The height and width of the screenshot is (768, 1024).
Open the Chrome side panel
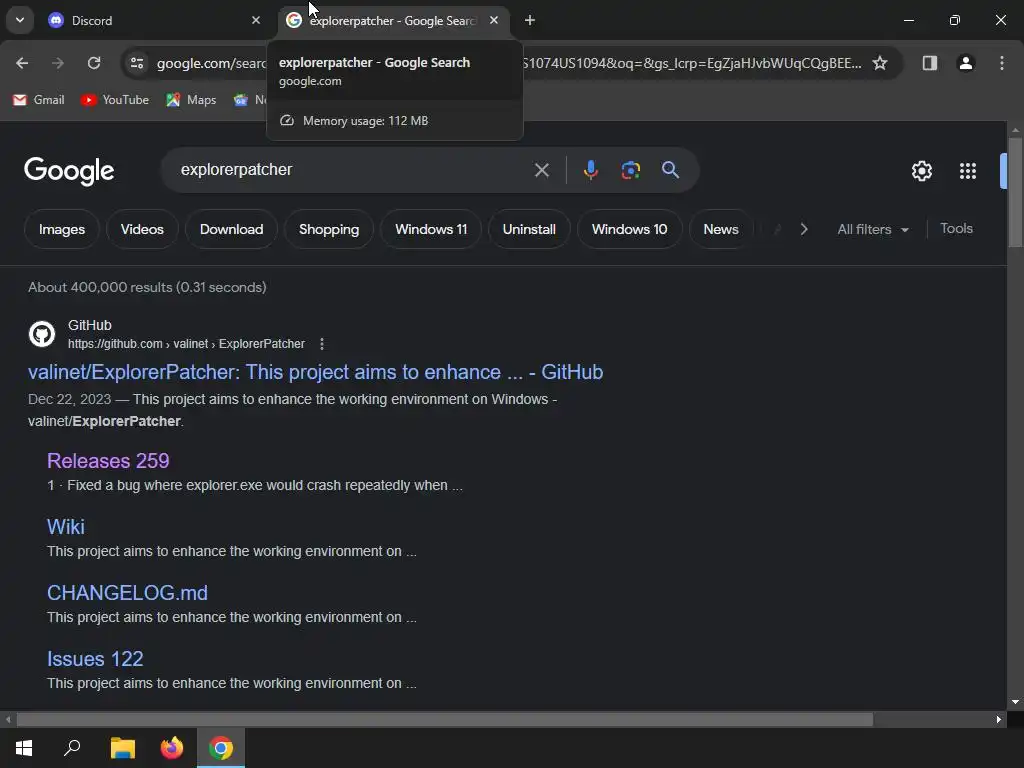pos(929,63)
